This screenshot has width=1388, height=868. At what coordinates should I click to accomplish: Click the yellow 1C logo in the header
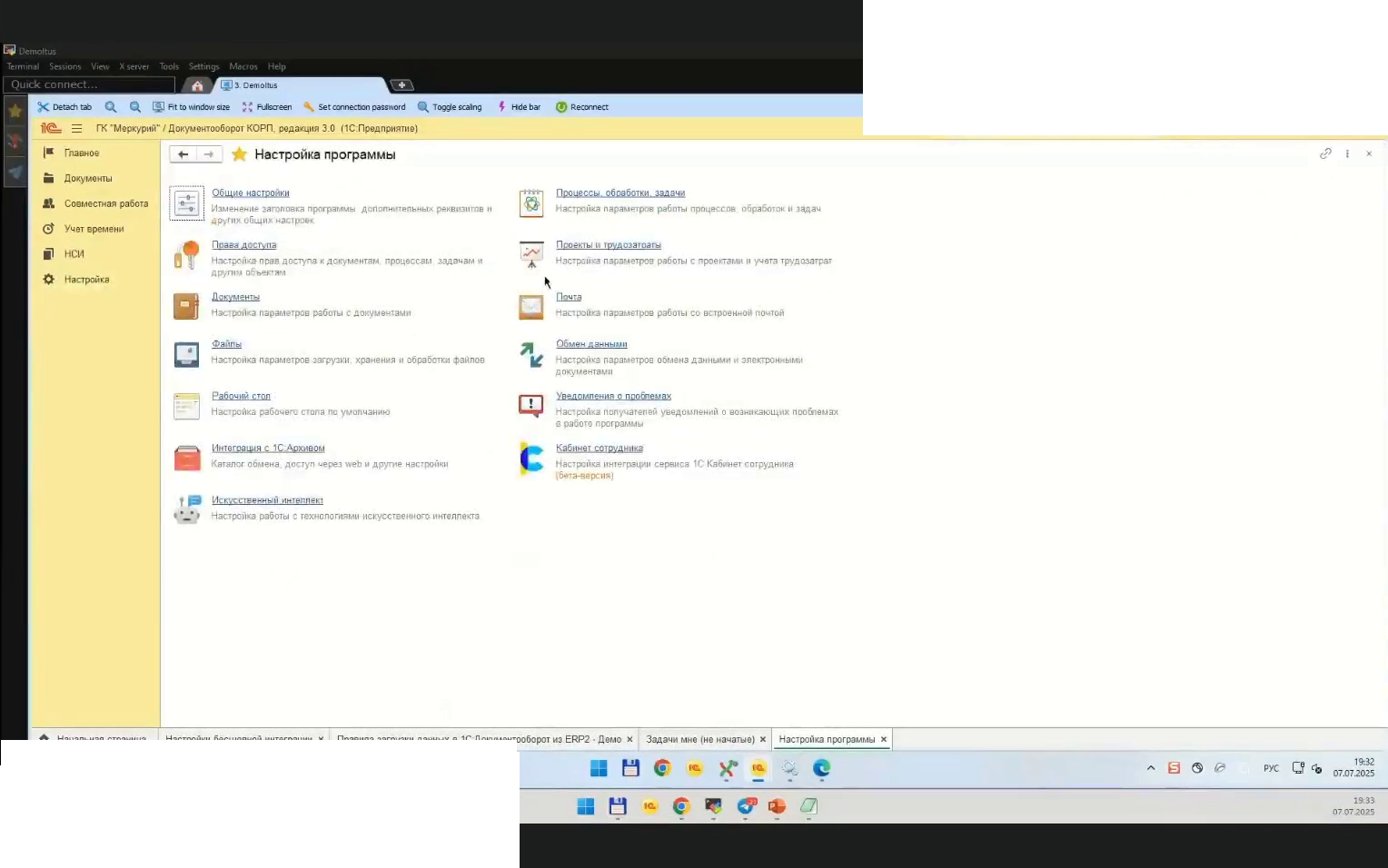[51, 129]
